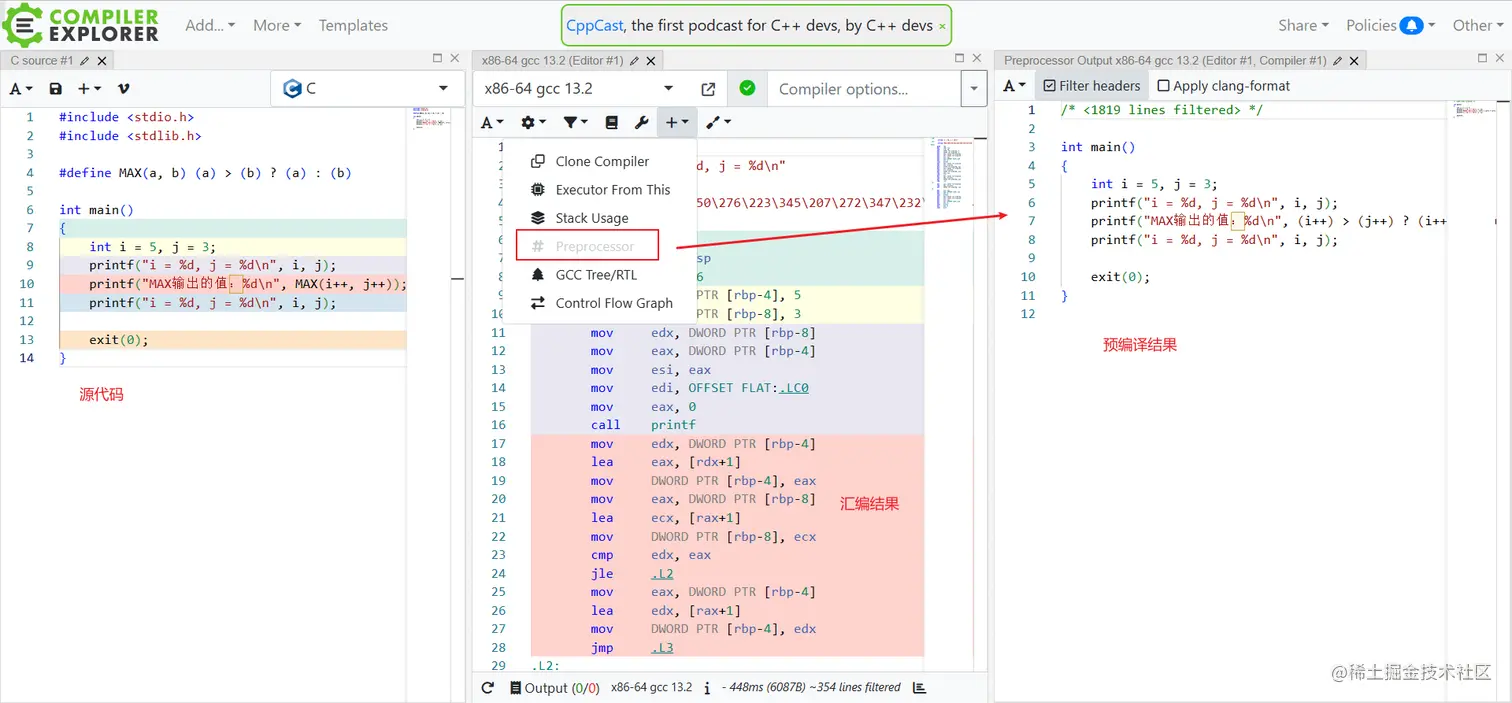Open the Add... menu
The image size is (1512, 703).
coord(210,26)
